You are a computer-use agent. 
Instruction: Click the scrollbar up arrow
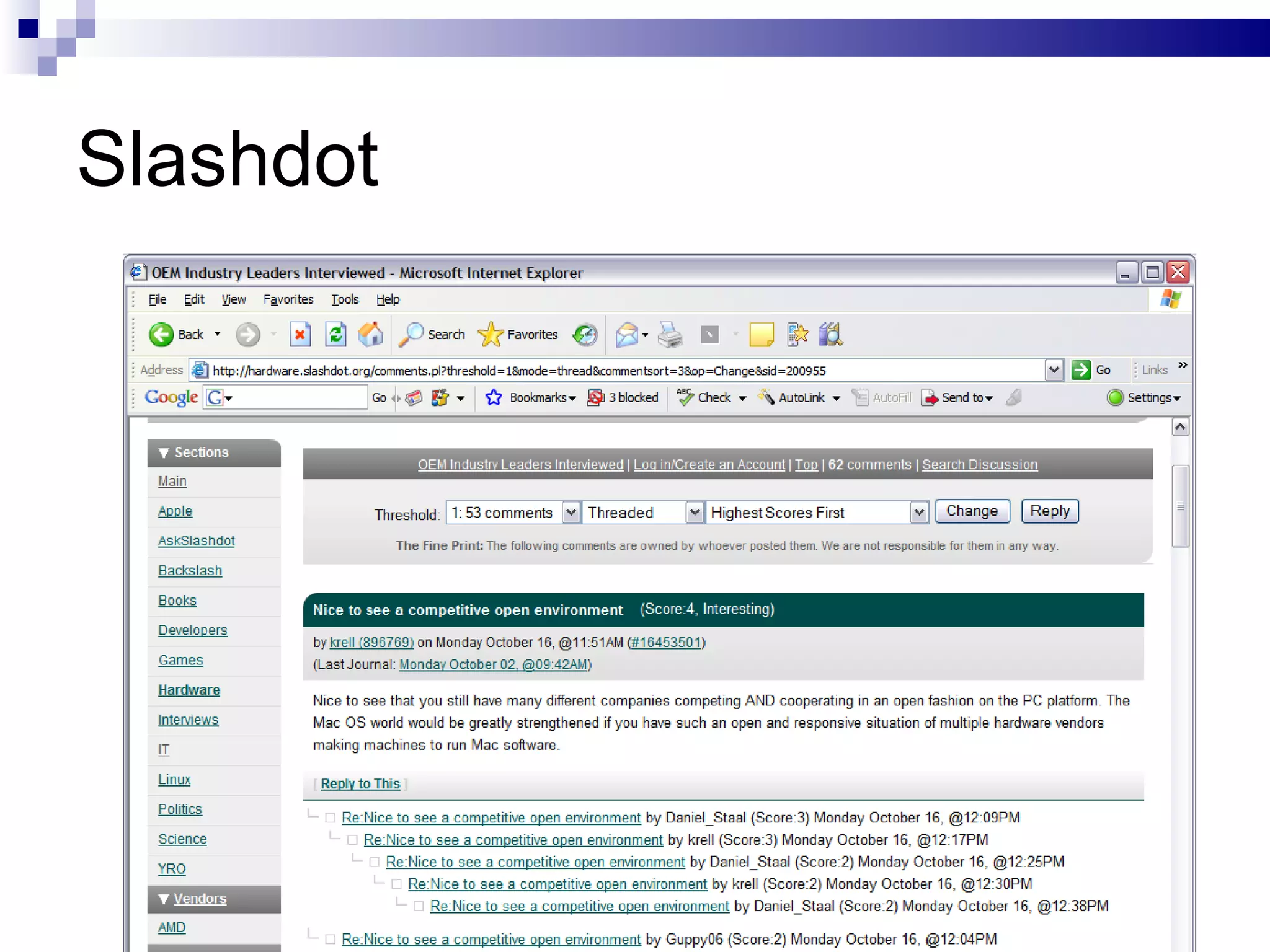point(1180,426)
